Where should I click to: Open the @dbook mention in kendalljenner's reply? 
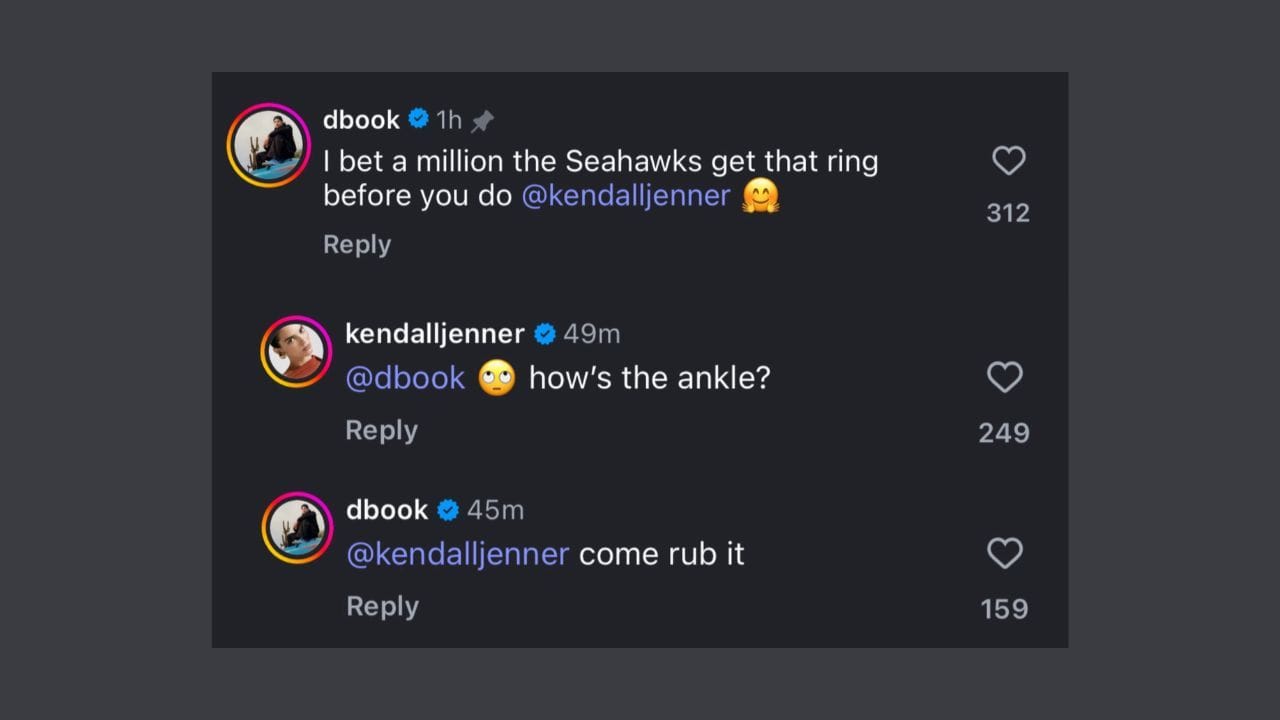[405, 378]
